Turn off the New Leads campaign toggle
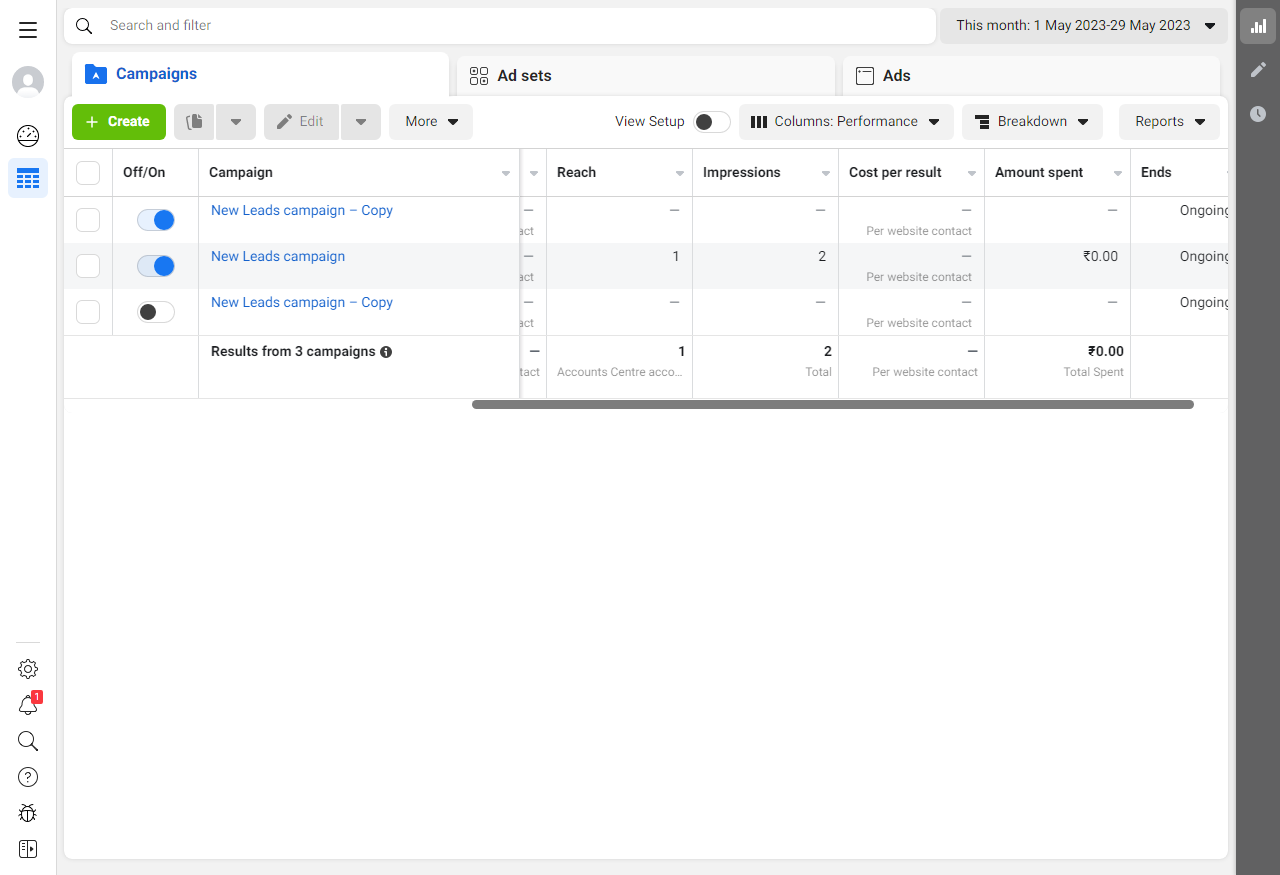This screenshot has width=1280, height=875. coord(156,266)
